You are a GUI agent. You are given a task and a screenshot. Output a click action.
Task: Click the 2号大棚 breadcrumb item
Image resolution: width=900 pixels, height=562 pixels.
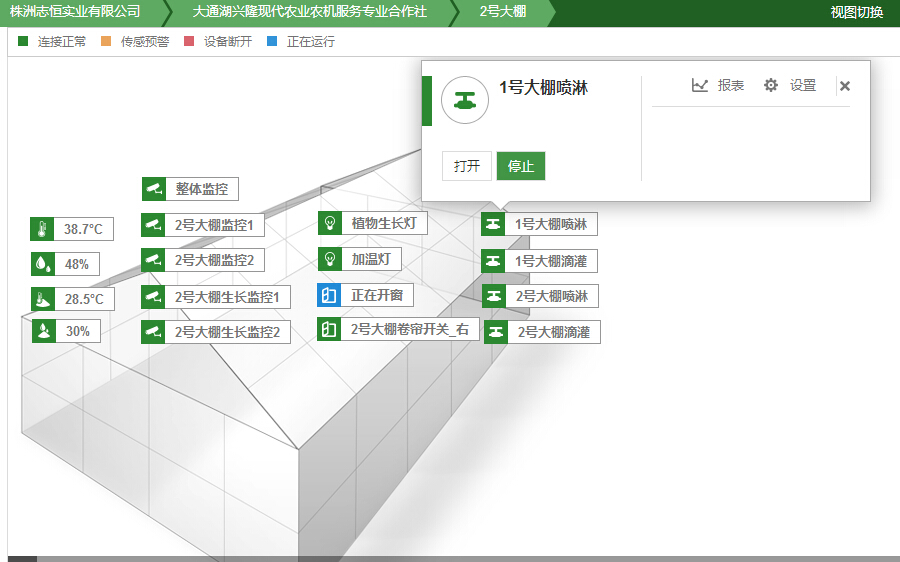click(x=502, y=13)
